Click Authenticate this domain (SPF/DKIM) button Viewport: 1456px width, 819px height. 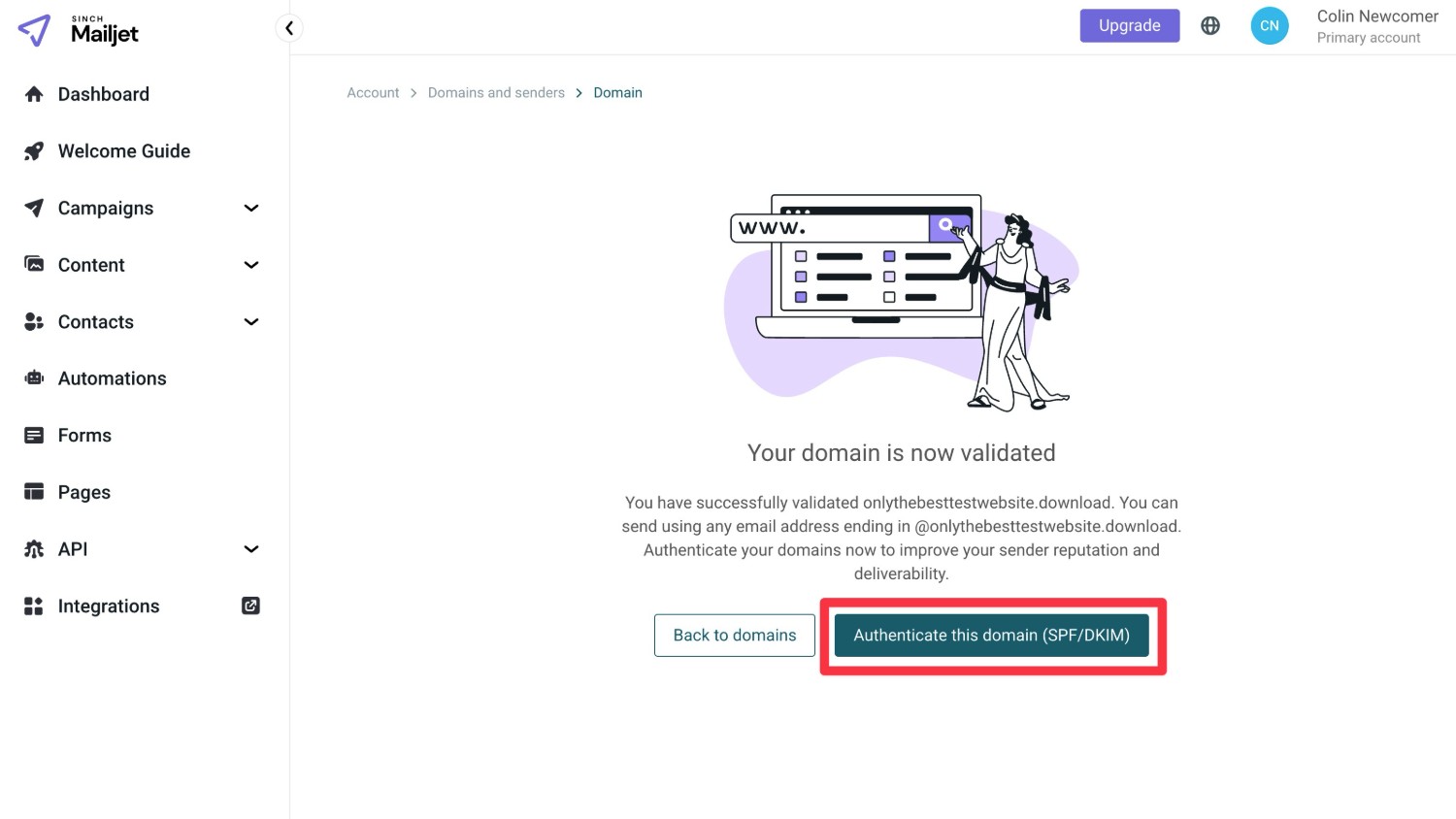click(992, 636)
